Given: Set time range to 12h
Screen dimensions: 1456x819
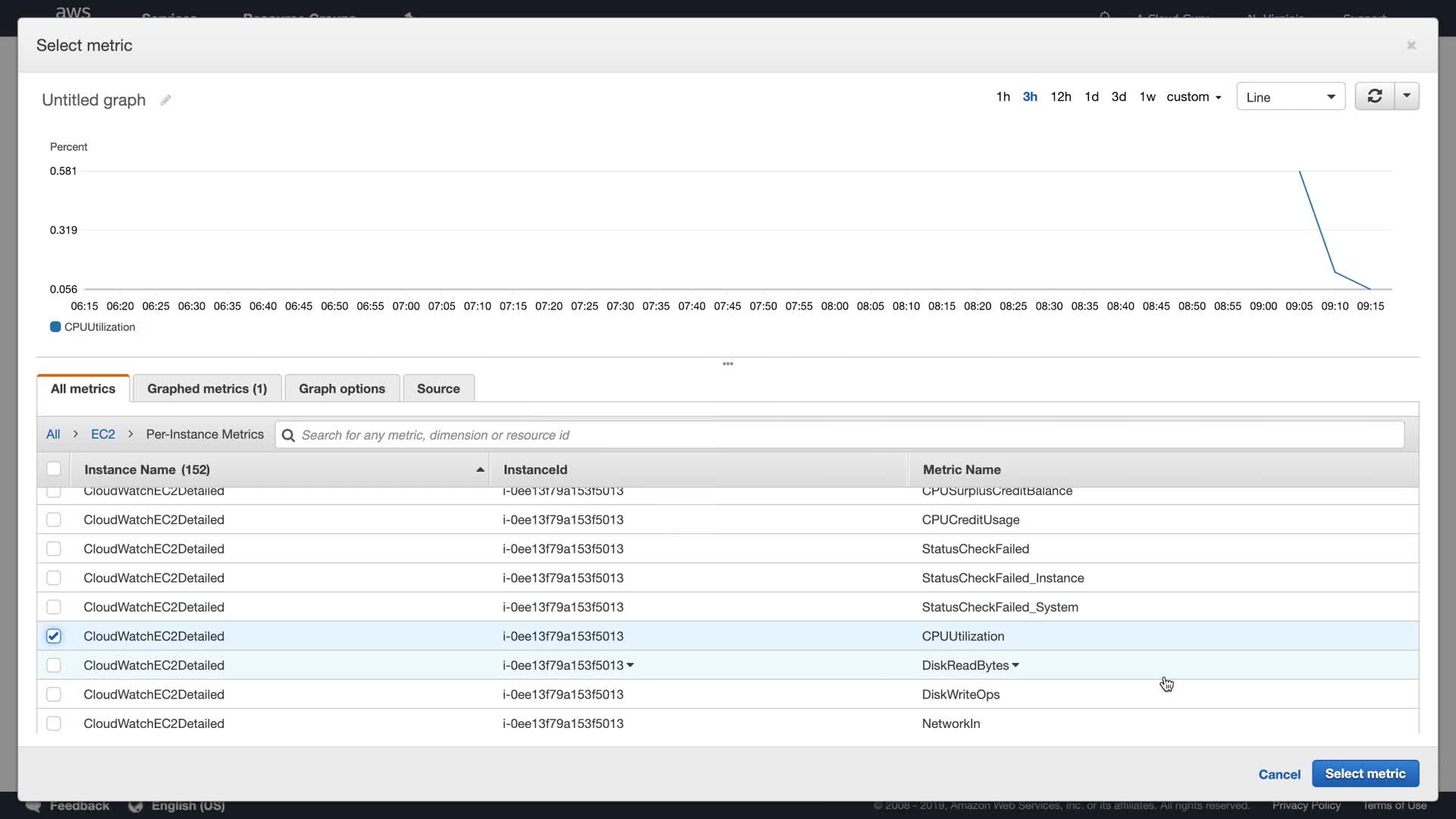Looking at the screenshot, I should point(1060,96).
